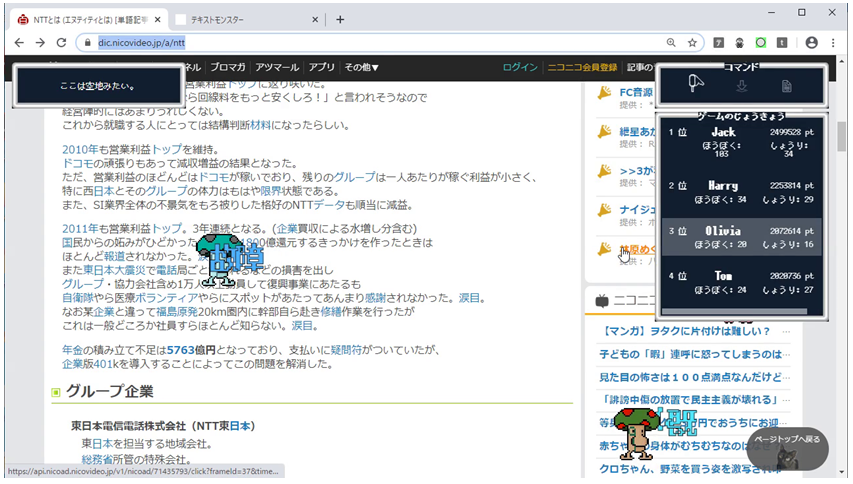Open the 2010年 link

click(80, 150)
